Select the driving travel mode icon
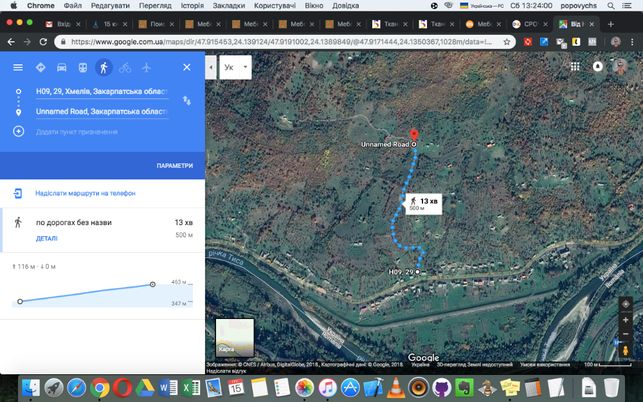The height and width of the screenshot is (402, 643). 62,67
